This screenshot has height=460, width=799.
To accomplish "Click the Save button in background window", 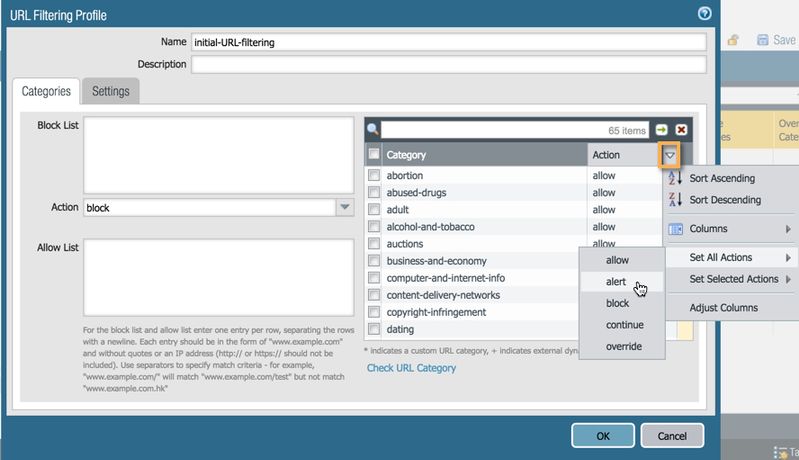I will click(x=777, y=40).
